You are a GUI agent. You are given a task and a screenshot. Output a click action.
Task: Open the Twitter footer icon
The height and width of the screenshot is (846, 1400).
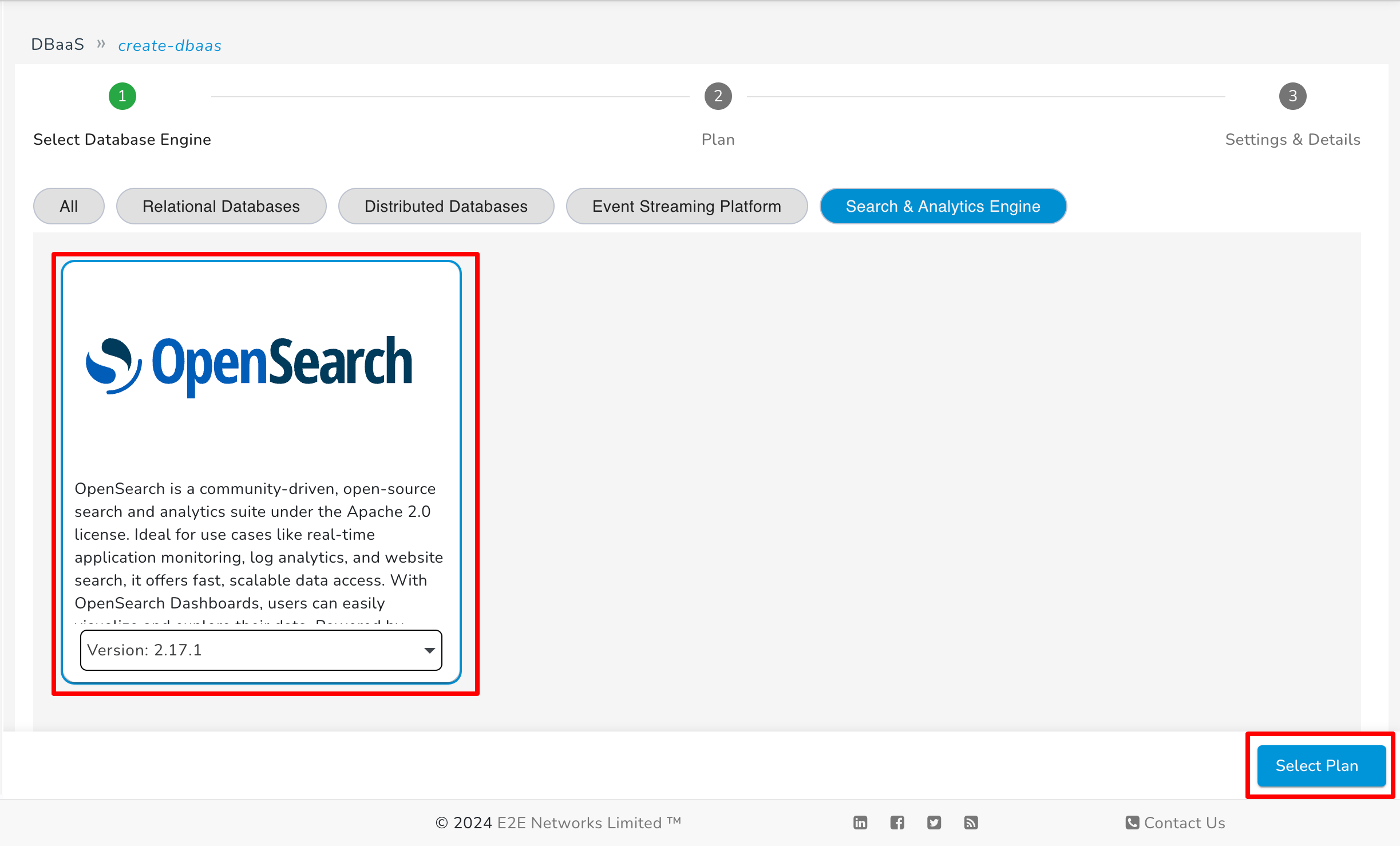934,823
